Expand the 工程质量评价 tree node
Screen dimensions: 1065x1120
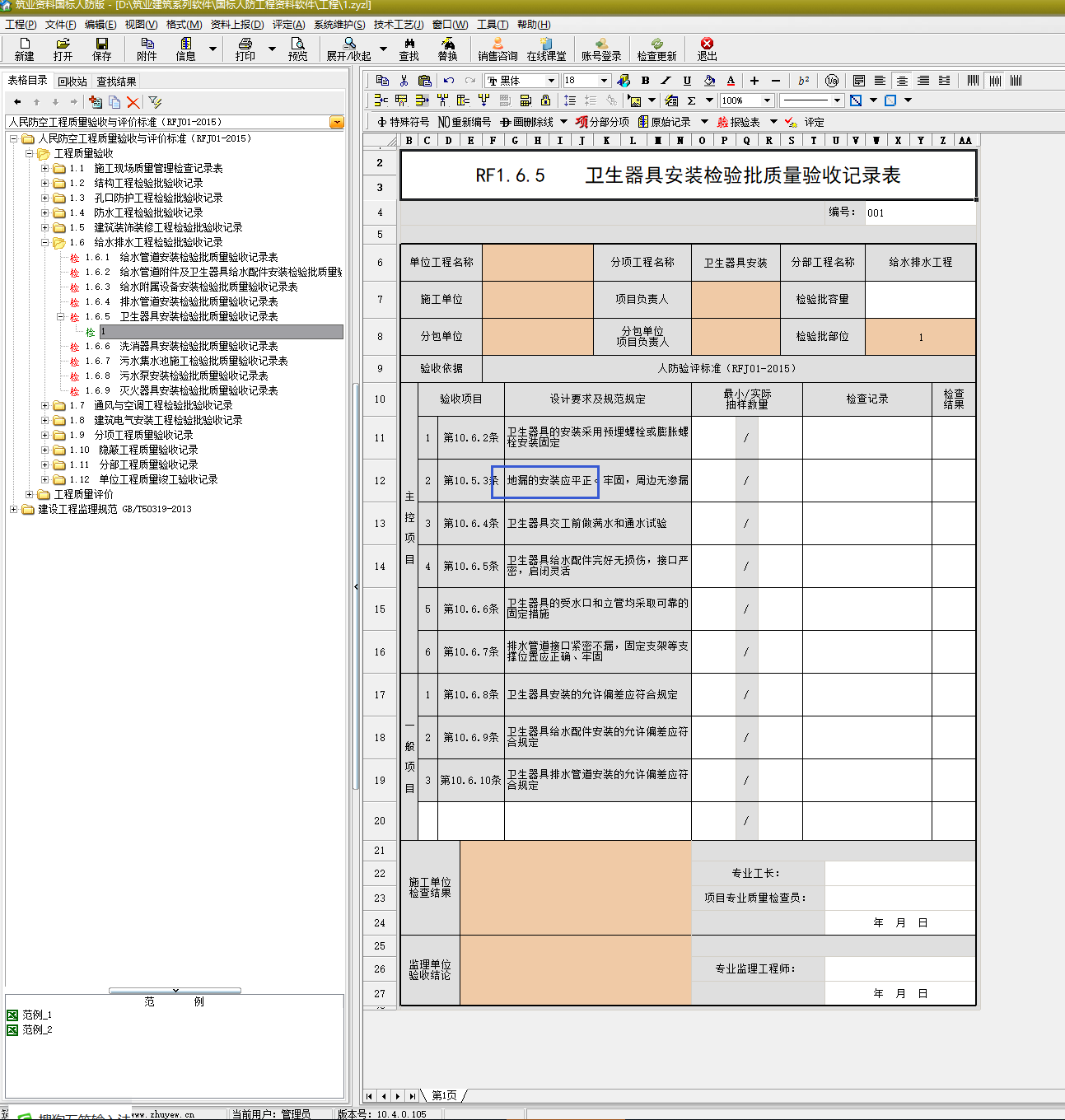tap(30, 495)
